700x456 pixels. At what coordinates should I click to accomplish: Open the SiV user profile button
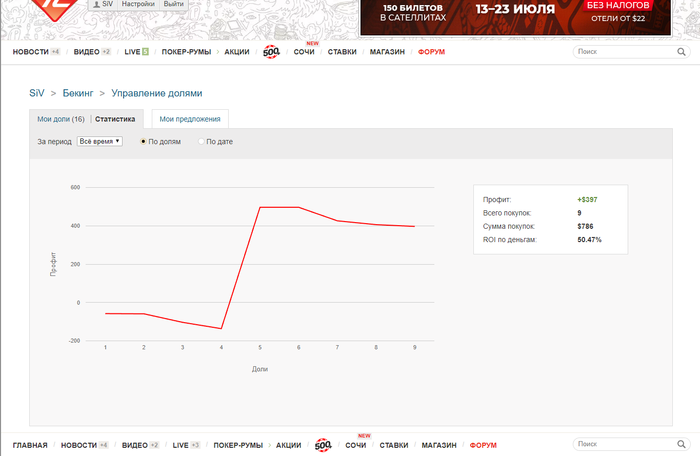103,4
